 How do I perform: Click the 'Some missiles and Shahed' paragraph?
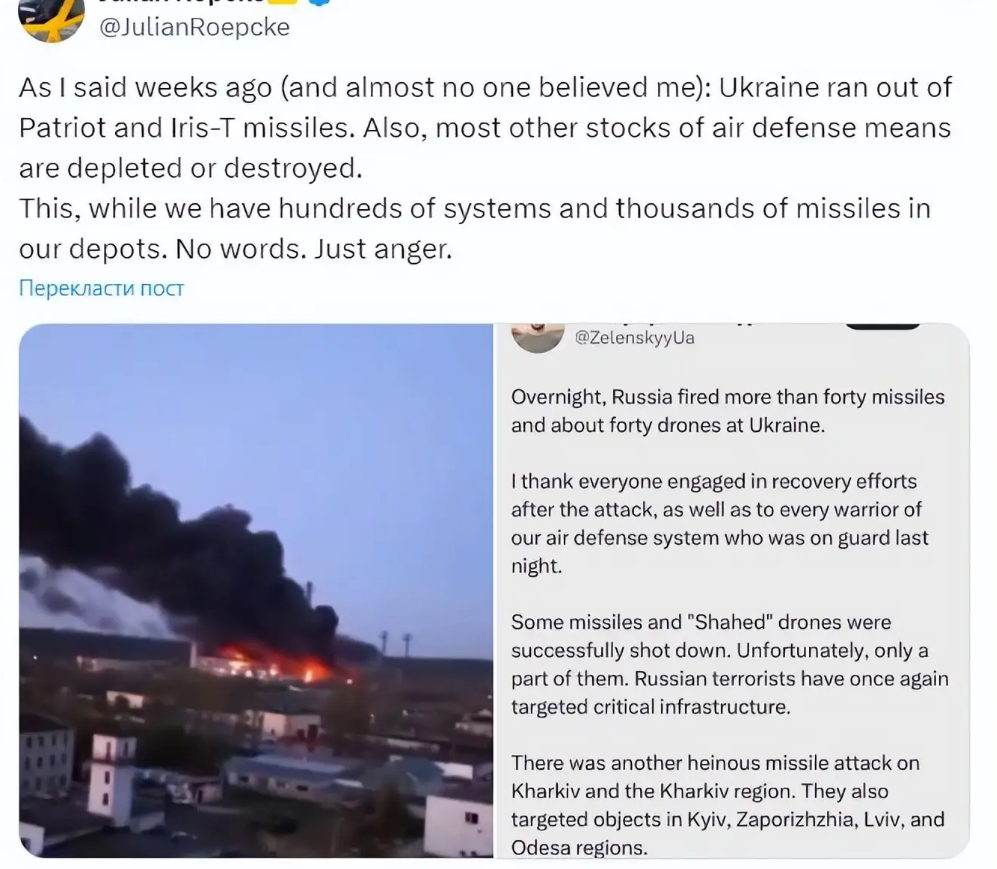point(730,664)
